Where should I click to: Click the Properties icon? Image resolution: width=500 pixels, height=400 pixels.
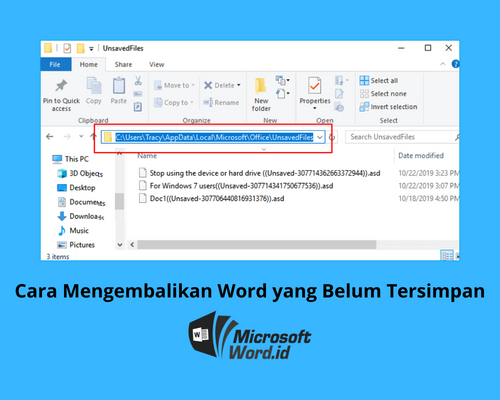[x=314, y=86]
